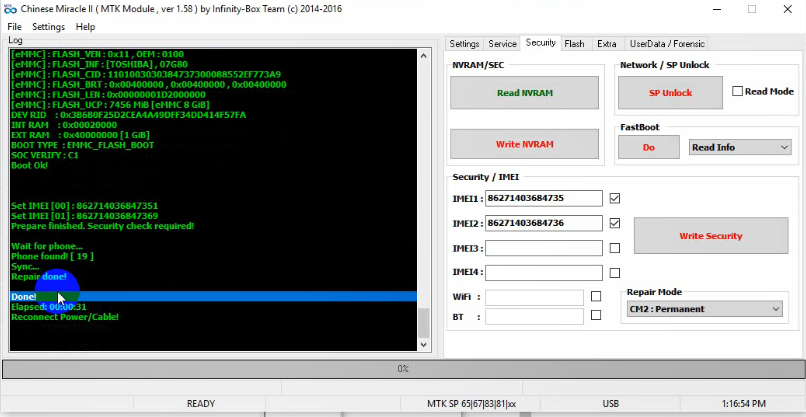Screen dimensions: 806x417
Task: Select the Security tab
Action: pos(540,43)
